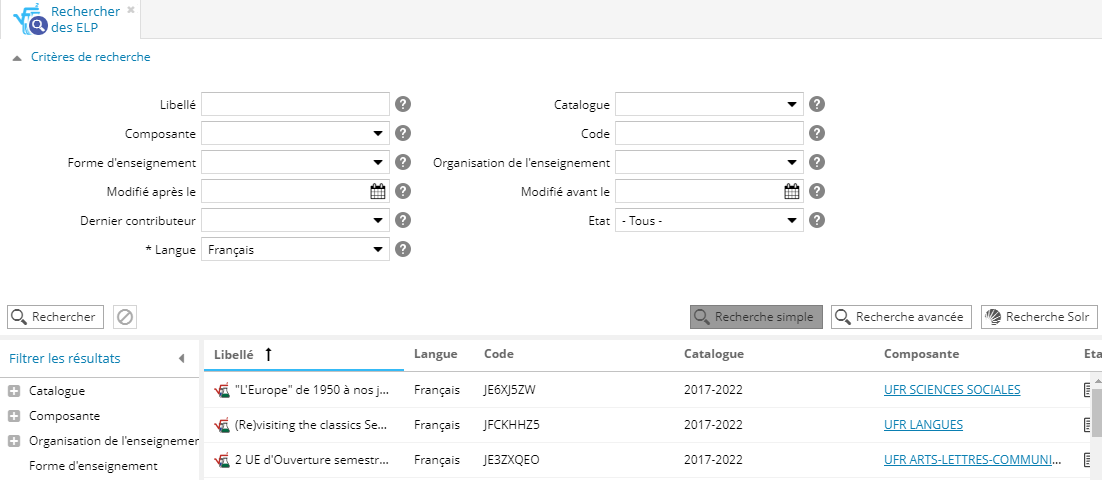Image resolution: width=1102 pixels, height=480 pixels.
Task: Click help icon next to Langue dropdown
Action: pyautogui.click(x=403, y=250)
